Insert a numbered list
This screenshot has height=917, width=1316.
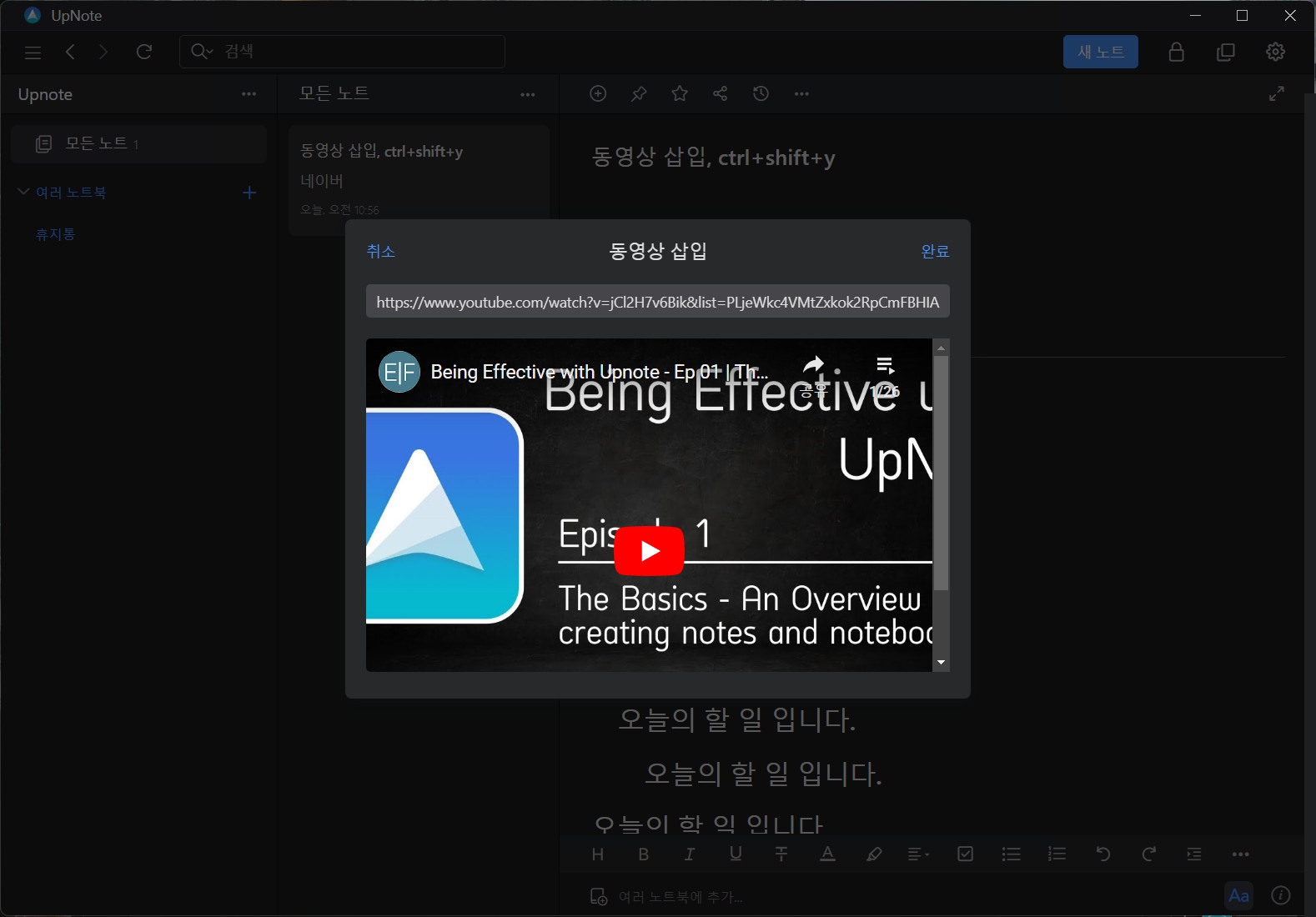click(1057, 854)
